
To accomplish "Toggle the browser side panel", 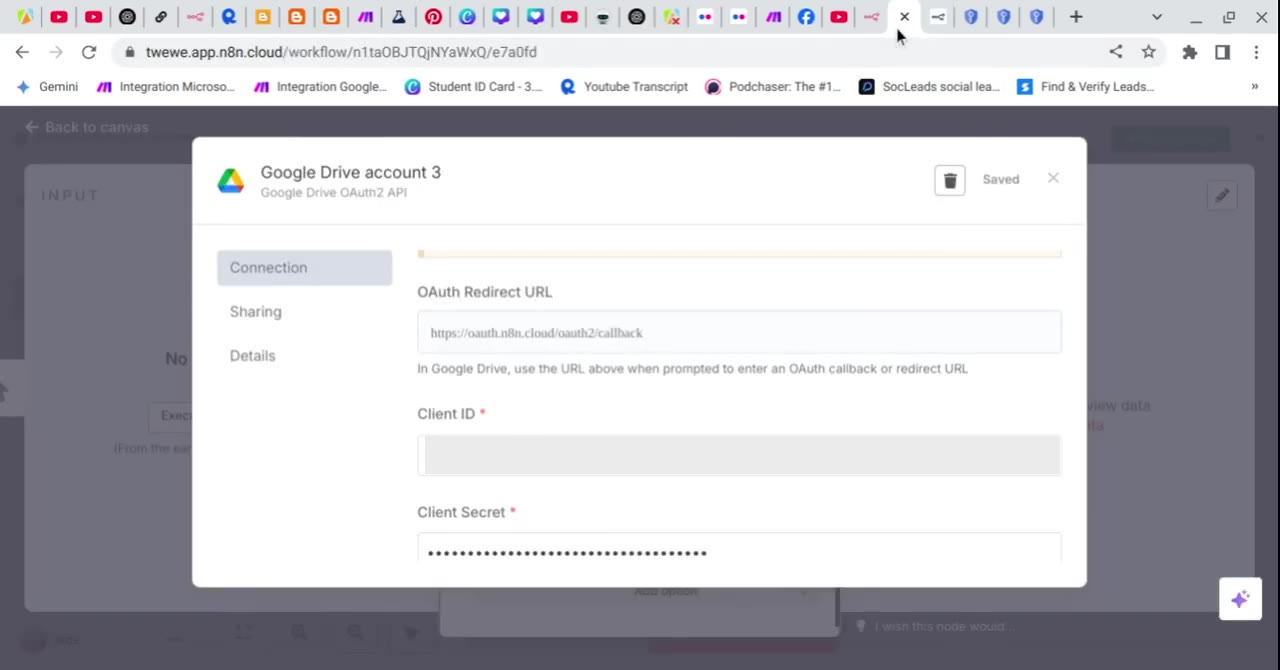I will click(x=1222, y=52).
